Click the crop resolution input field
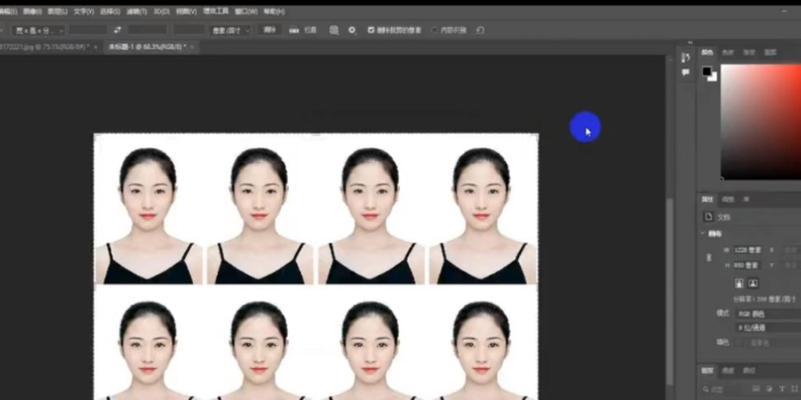Image resolution: width=801 pixels, height=400 pixels. coord(189,30)
